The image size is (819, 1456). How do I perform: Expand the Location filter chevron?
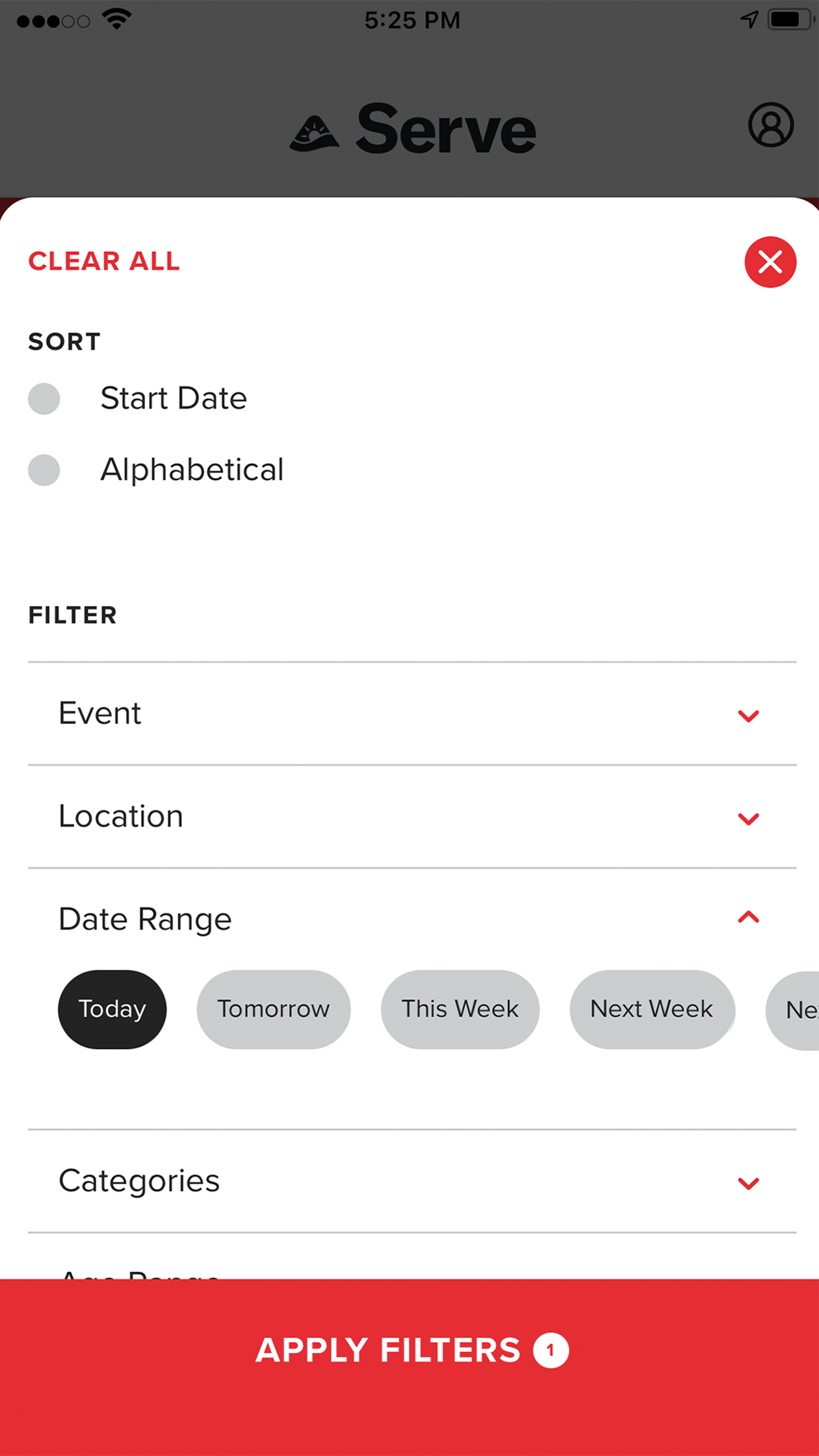(748, 819)
